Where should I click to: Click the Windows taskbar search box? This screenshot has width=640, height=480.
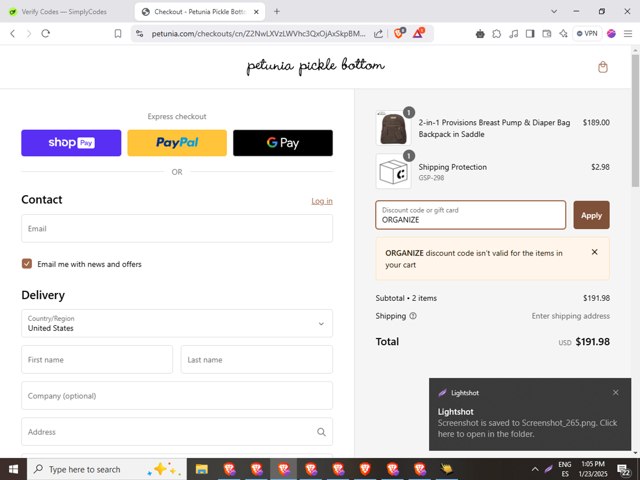click(107, 469)
